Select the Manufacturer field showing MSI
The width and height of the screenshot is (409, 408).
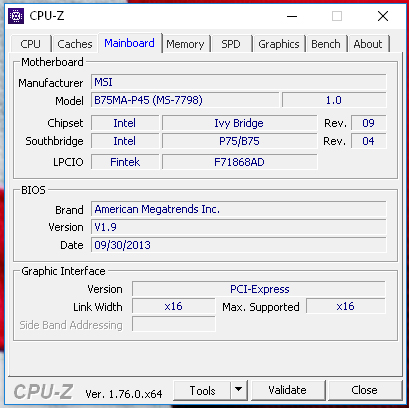[x=239, y=82]
